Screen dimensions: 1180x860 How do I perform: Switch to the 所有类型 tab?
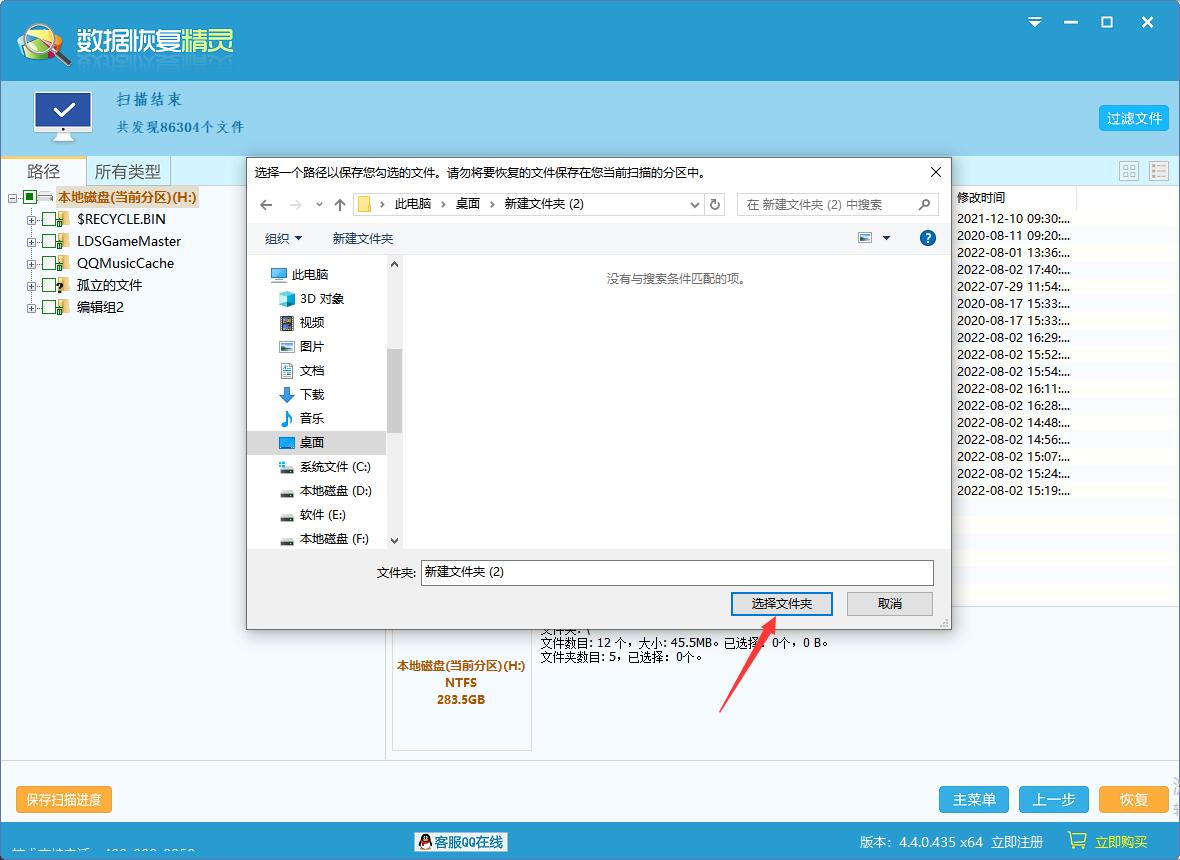click(127, 170)
